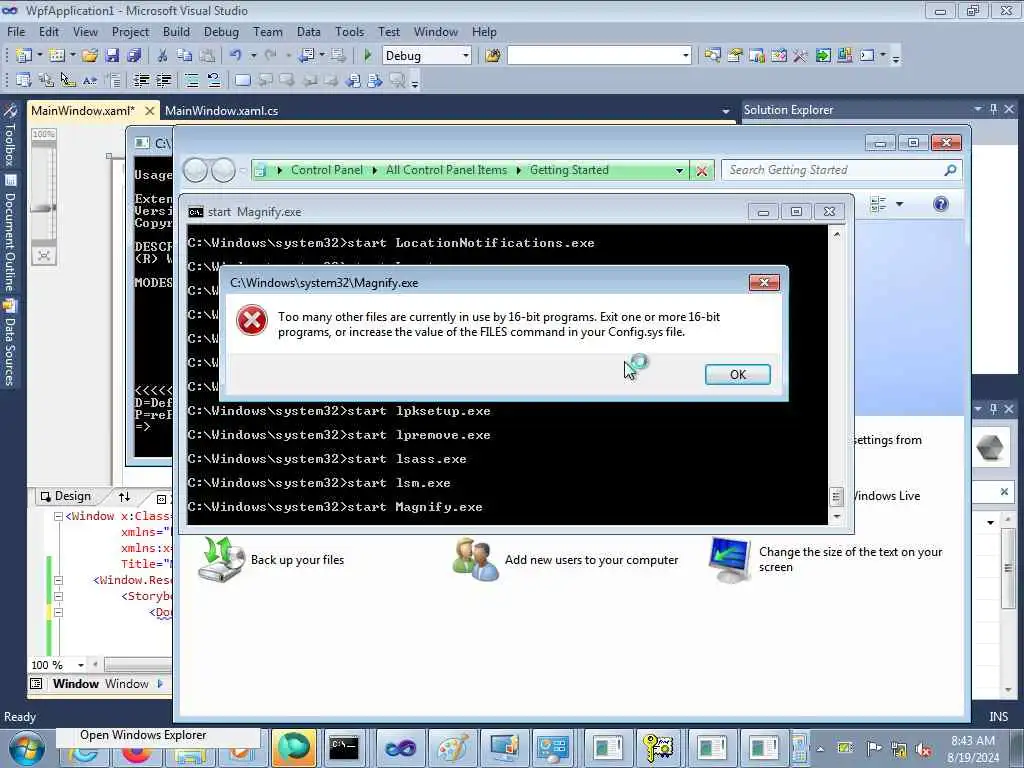Open the Tools menu
The width and height of the screenshot is (1024, 768).
click(x=349, y=31)
